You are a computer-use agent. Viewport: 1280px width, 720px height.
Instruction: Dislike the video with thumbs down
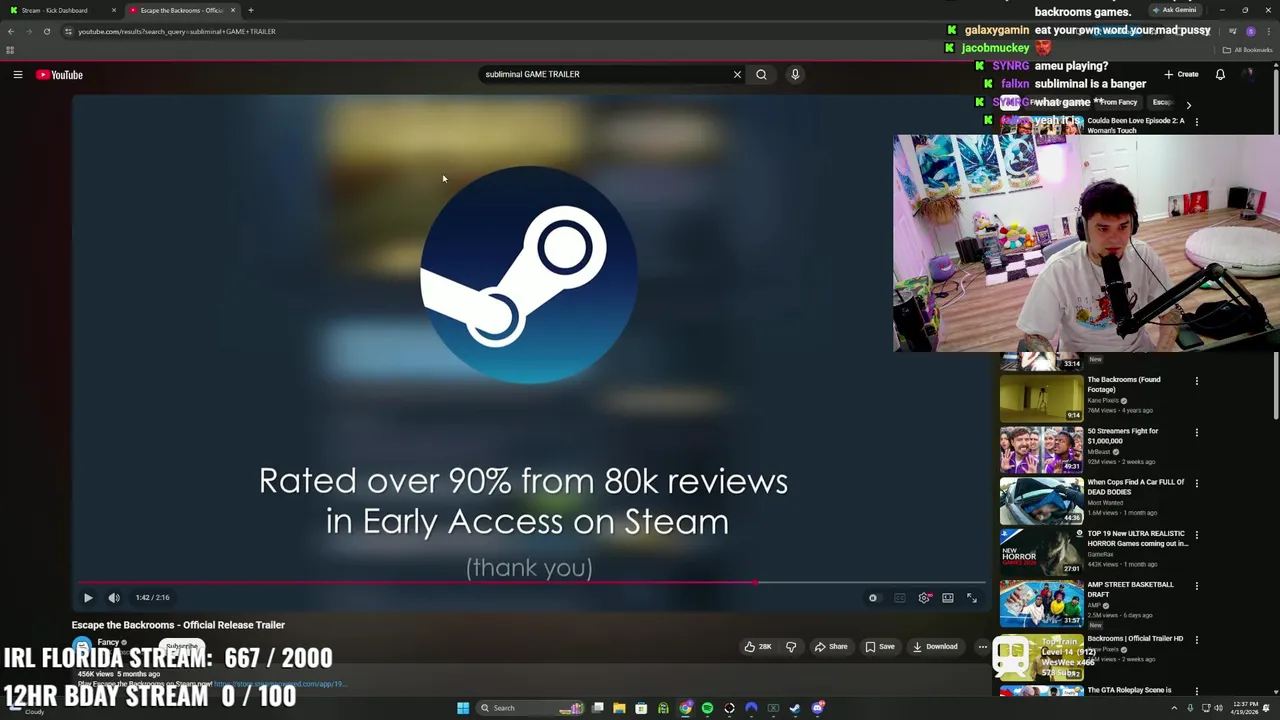(x=791, y=647)
